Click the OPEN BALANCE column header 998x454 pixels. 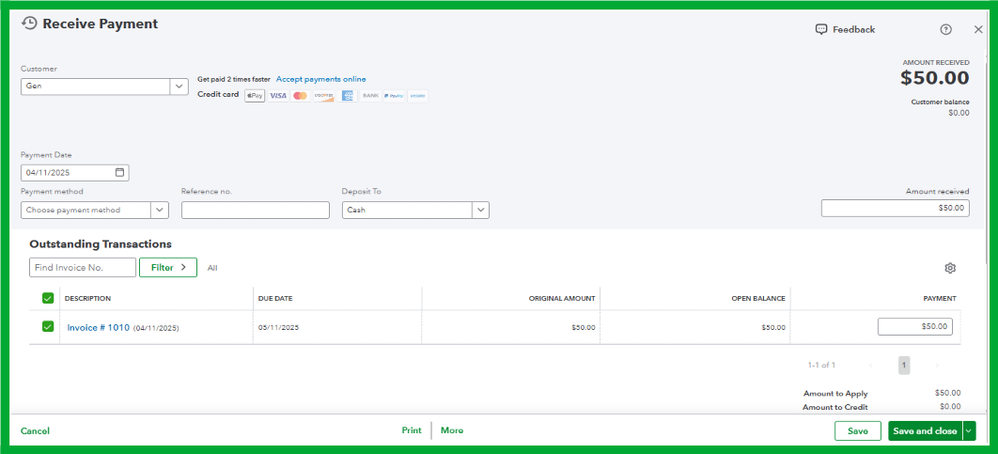coord(758,299)
